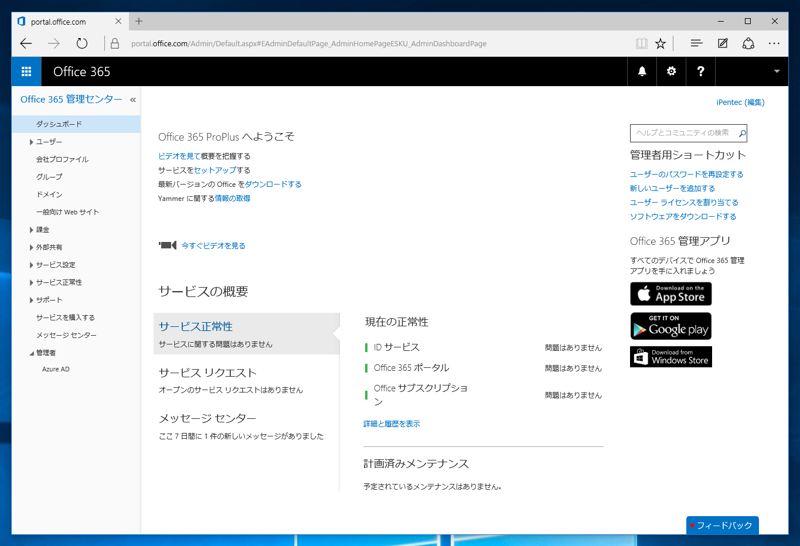Click 今すぐビデオを見る link
Image resolution: width=800 pixels, height=546 pixels.
(213, 245)
